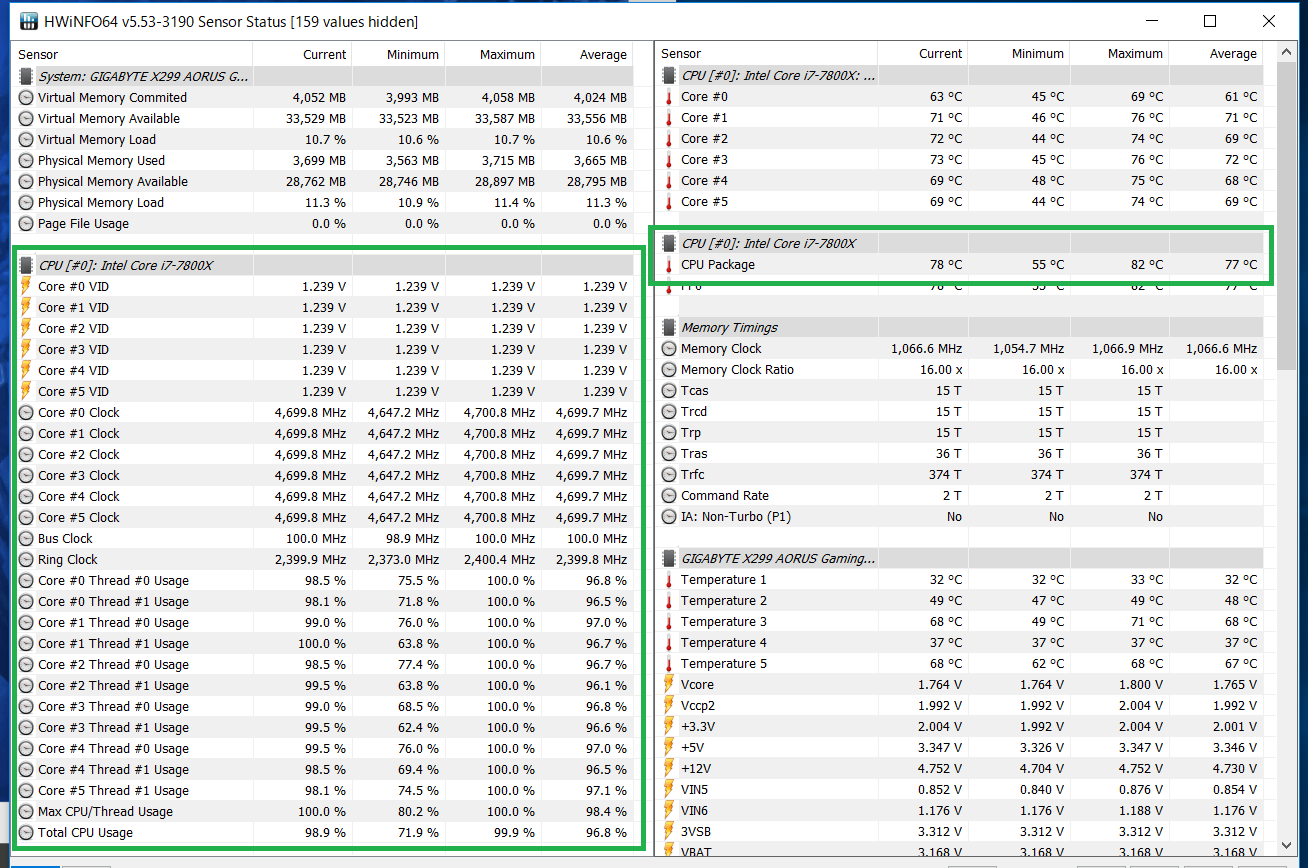Viewport: 1308px width, 868px height.
Task: Select the Core #4 Thread #0 Usage row
Action: (325, 748)
